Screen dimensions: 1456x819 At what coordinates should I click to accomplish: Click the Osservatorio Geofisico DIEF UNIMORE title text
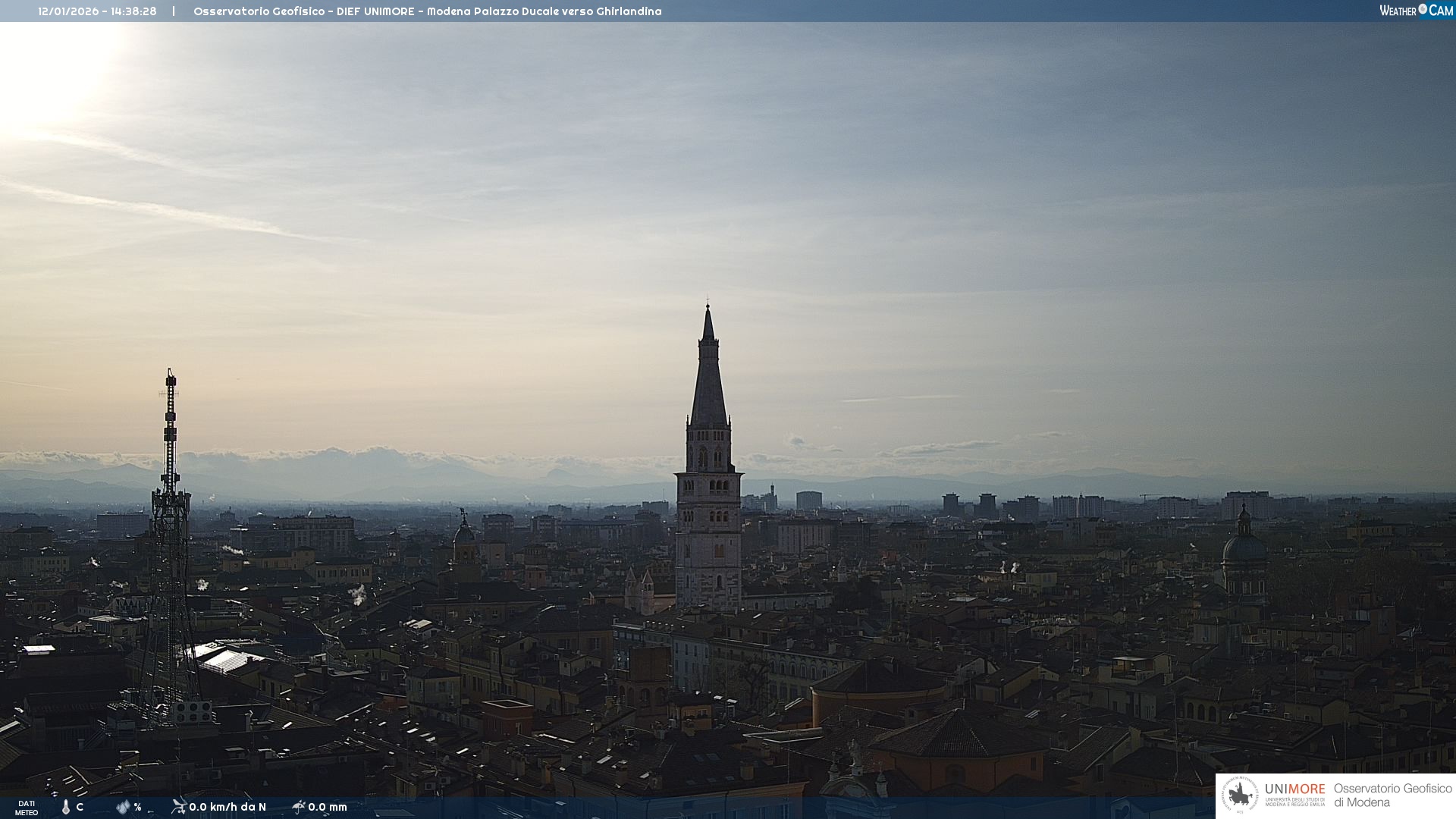click(427, 11)
